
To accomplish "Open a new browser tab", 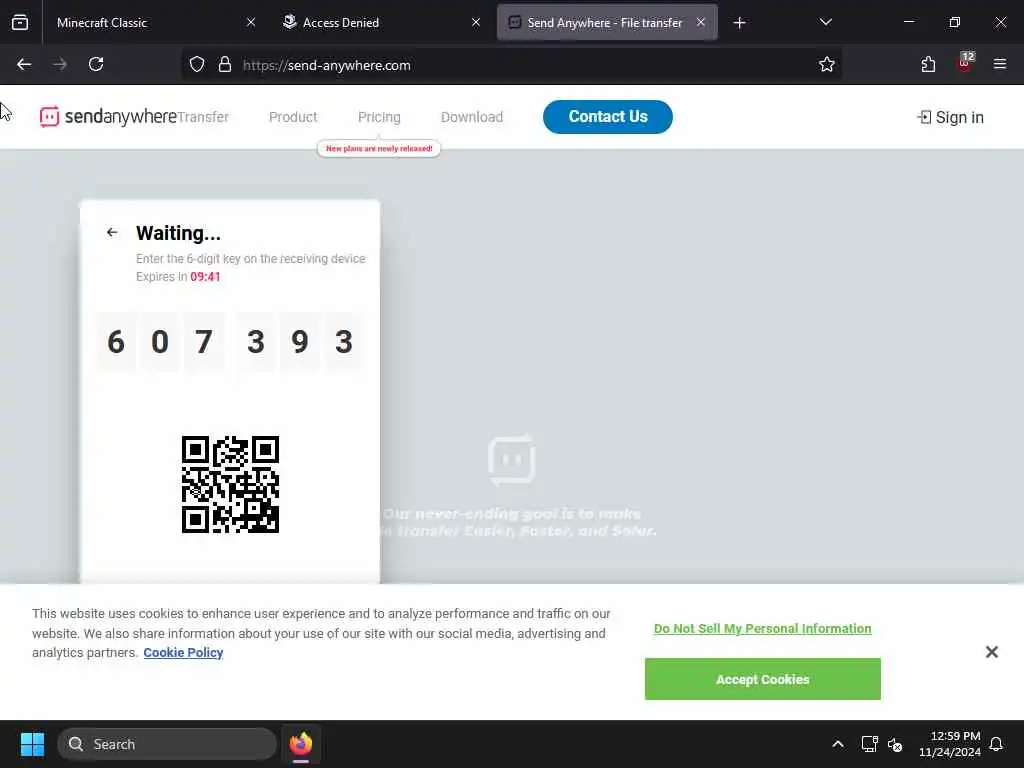I will [x=739, y=23].
